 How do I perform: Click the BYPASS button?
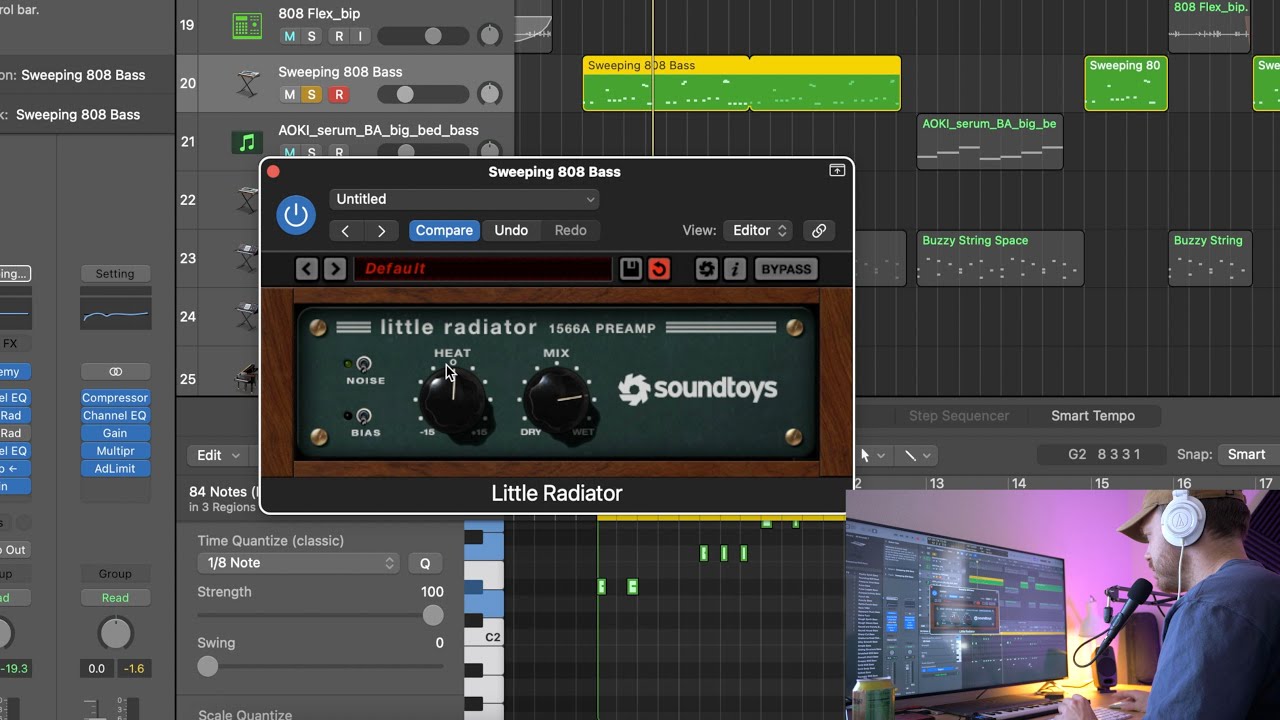coord(786,269)
